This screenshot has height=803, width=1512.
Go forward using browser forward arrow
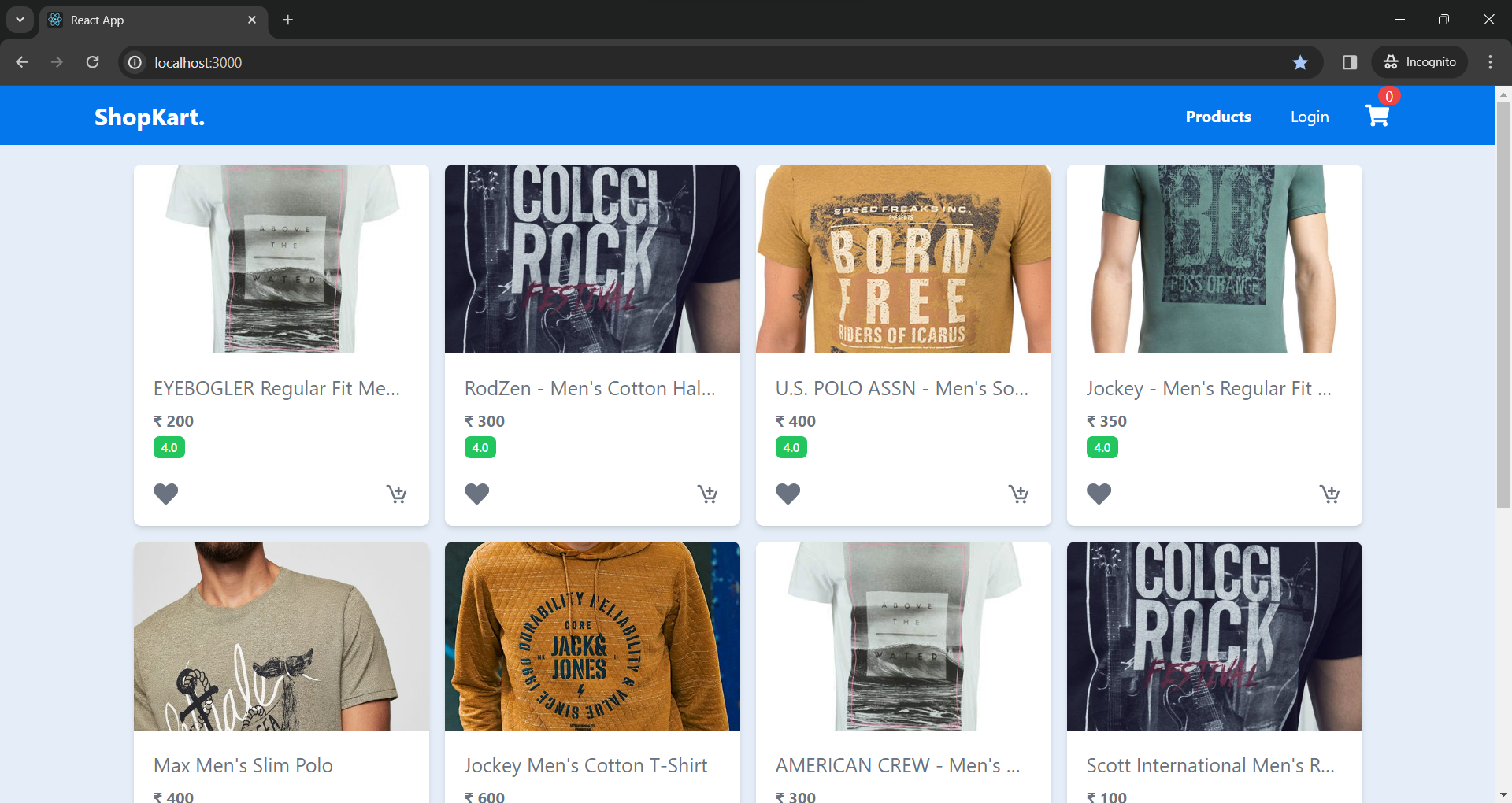(57, 62)
